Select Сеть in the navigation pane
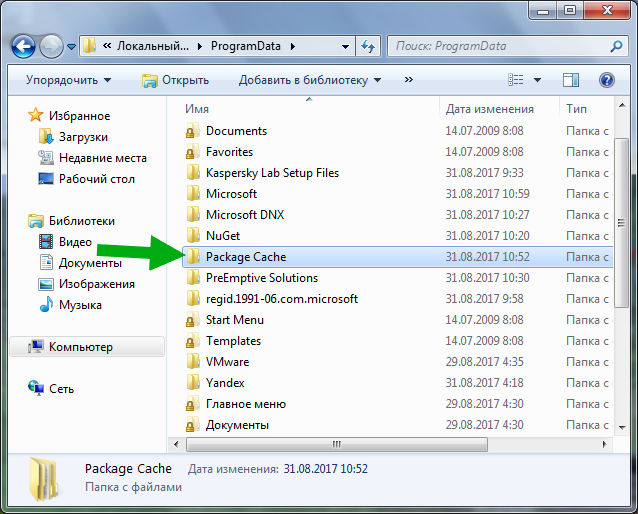 [x=51, y=389]
